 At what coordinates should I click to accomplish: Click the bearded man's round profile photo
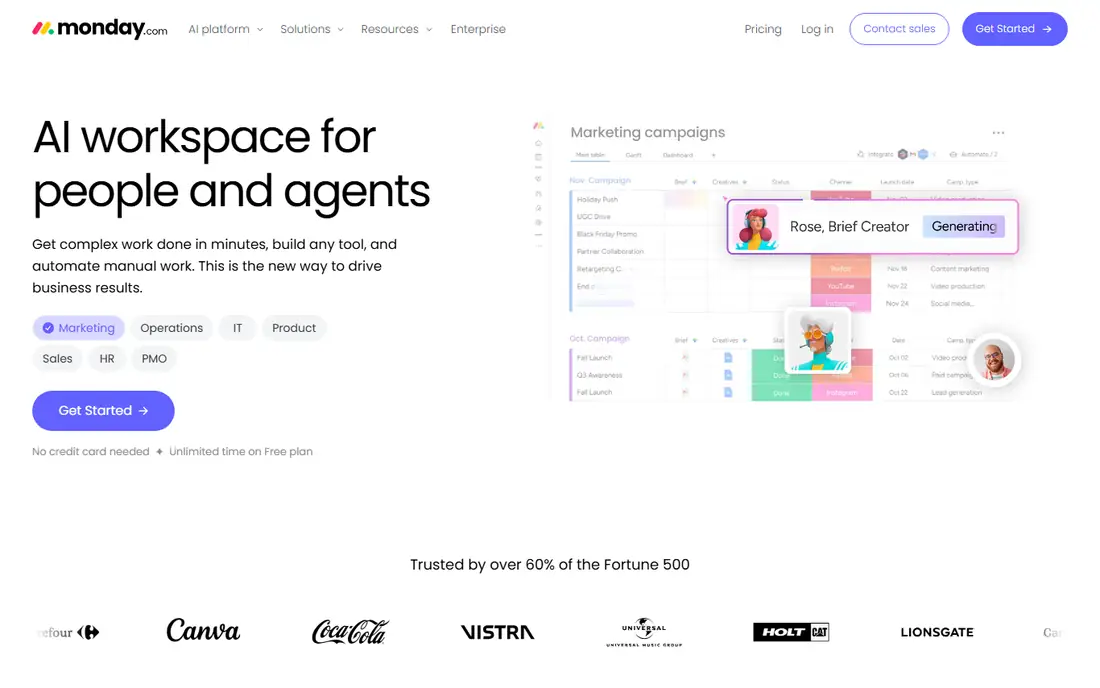993,360
